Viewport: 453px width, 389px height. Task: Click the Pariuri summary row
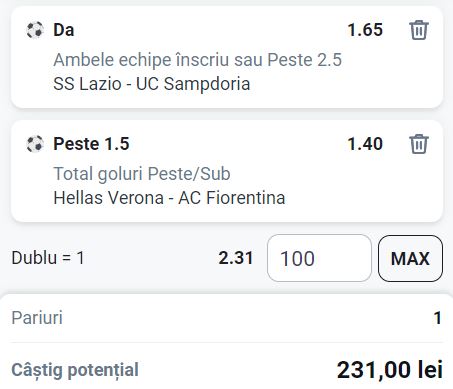coord(227,318)
